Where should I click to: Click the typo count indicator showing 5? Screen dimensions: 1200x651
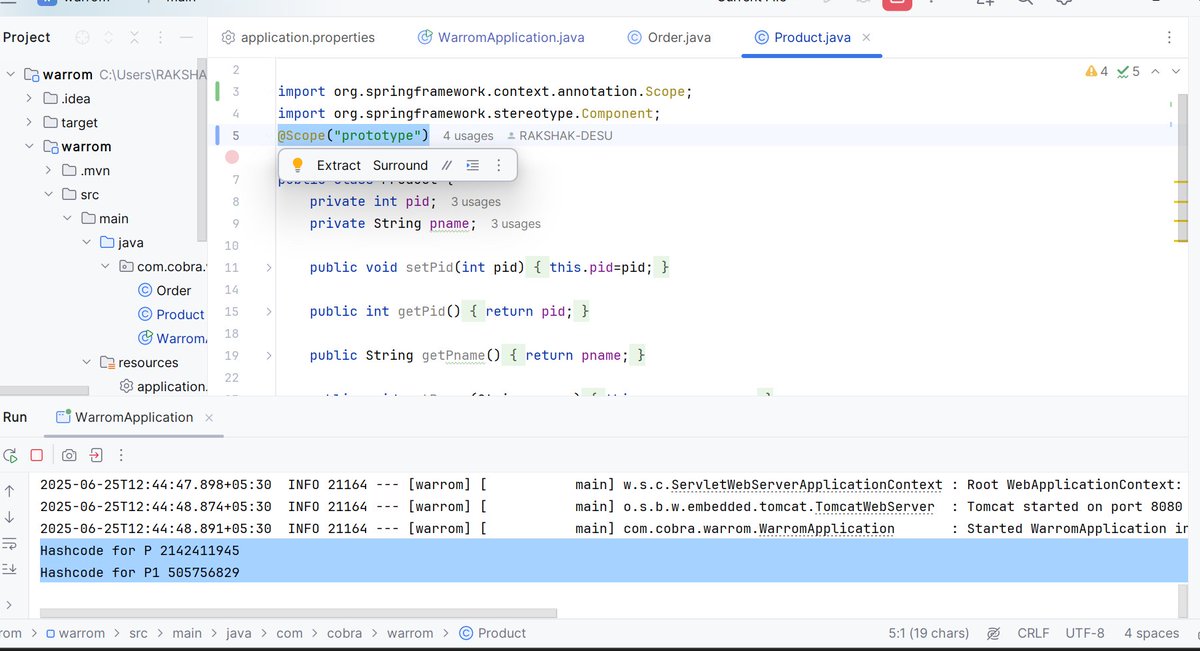pos(1128,72)
